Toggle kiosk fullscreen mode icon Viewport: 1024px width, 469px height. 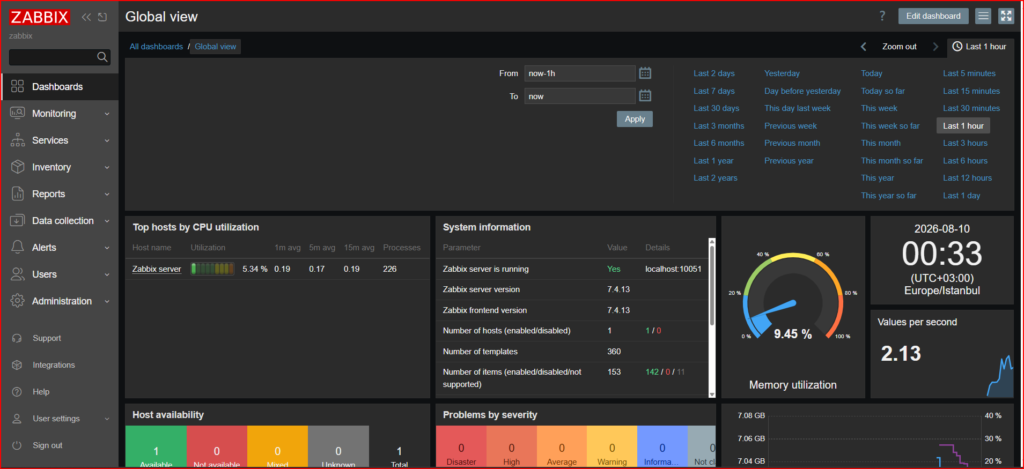pos(1005,16)
